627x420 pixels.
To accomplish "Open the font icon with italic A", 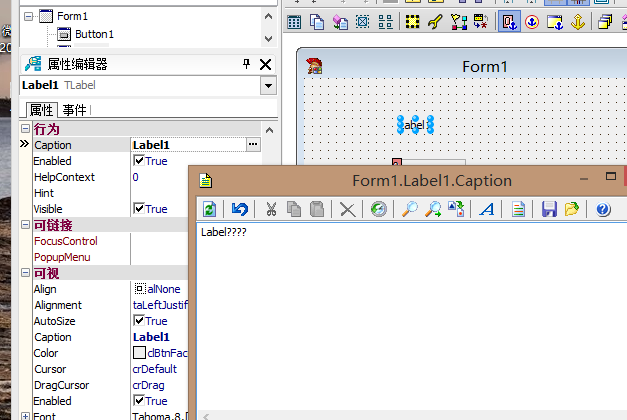I will pos(487,209).
